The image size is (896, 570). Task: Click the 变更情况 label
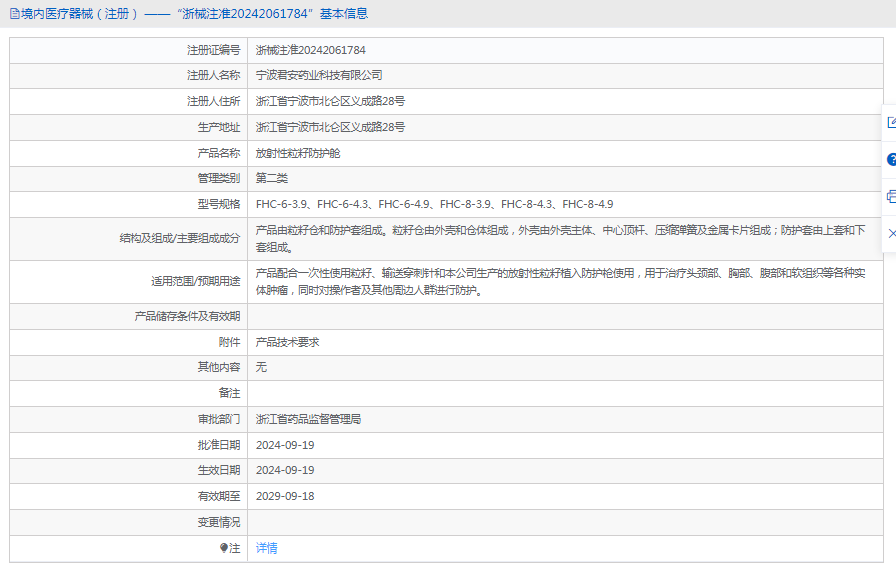[219, 522]
